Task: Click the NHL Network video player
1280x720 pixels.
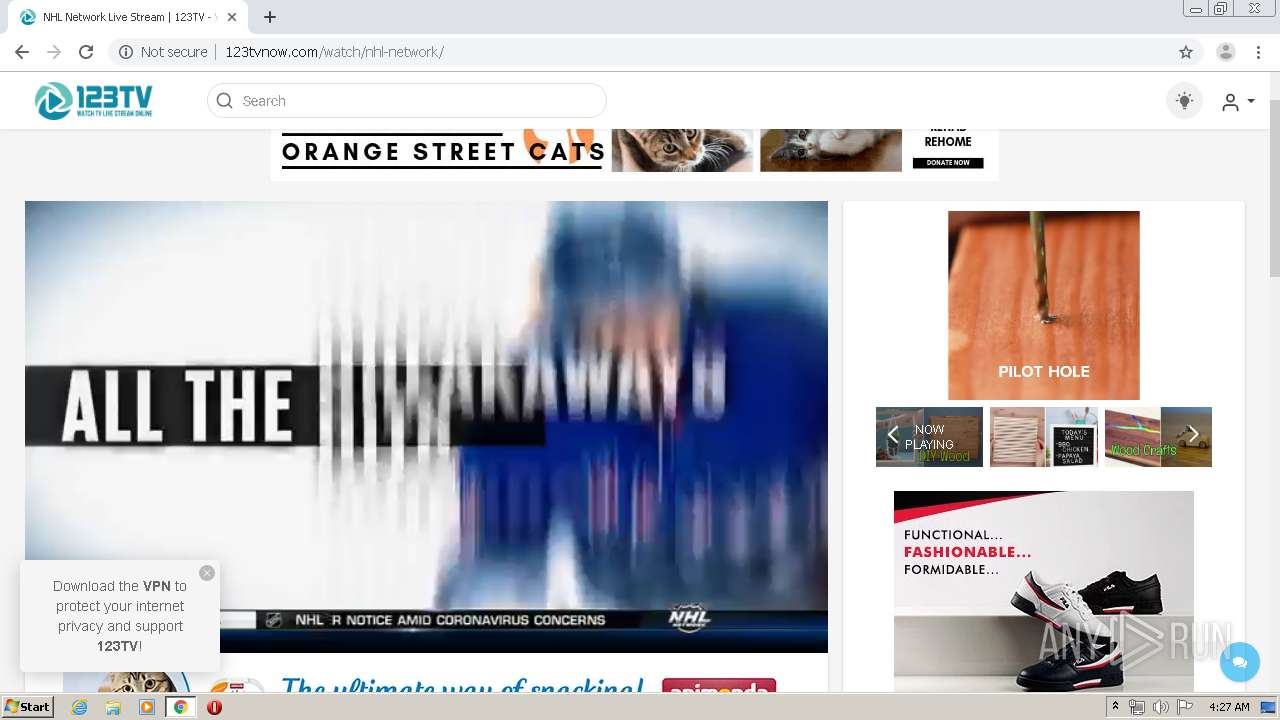Action: point(426,427)
